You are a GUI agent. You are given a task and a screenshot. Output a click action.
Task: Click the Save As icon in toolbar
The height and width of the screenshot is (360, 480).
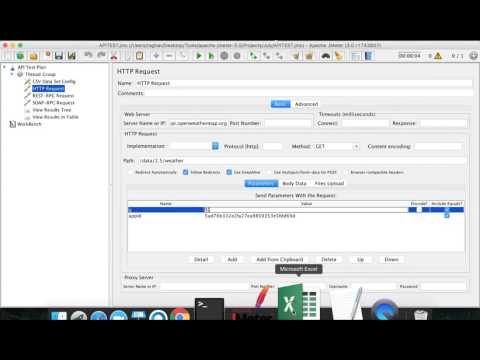[72, 56]
